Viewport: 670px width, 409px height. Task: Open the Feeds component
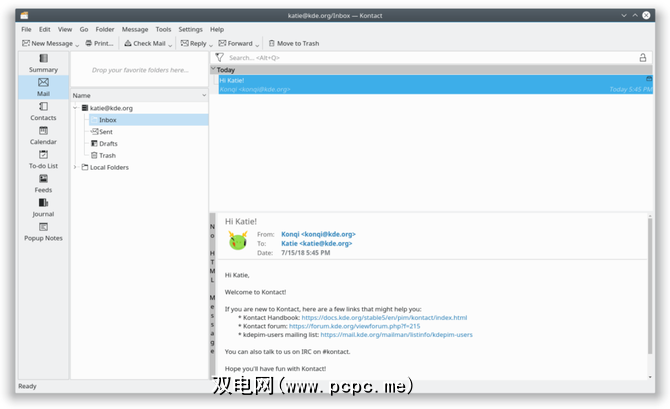coord(43,183)
